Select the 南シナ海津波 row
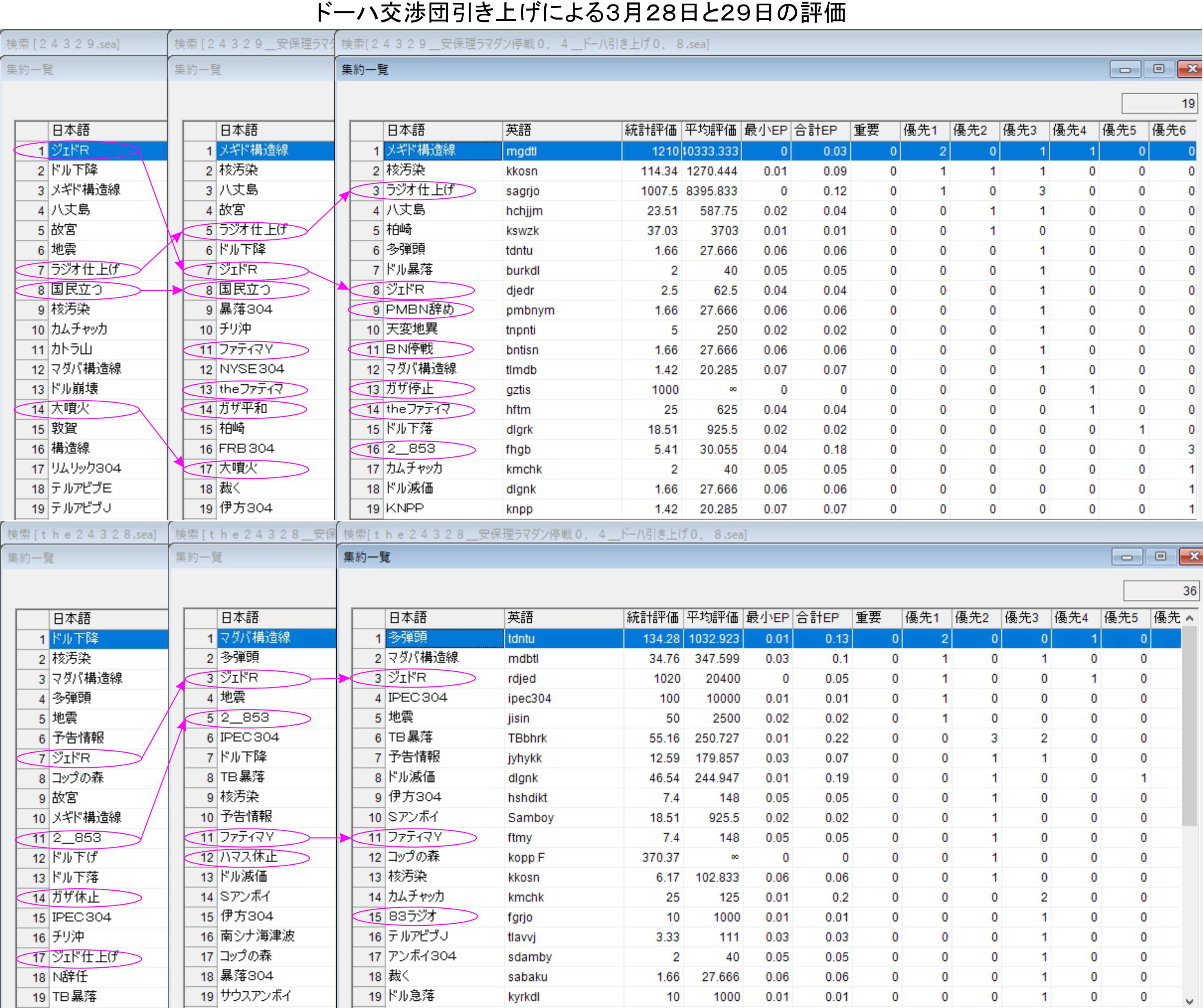 (261, 936)
